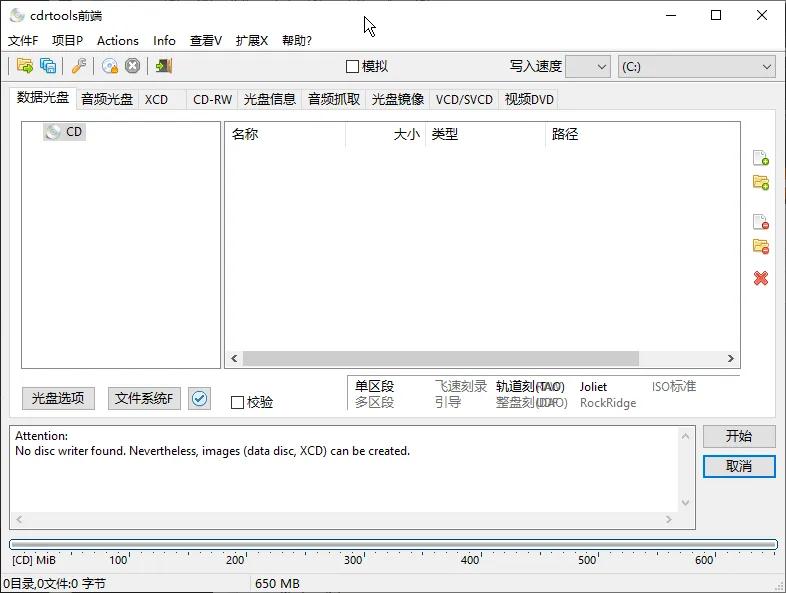The width and height of the screenshot is (786, 593).
Task: Click the add folder icon
Action: pos(760,182)
